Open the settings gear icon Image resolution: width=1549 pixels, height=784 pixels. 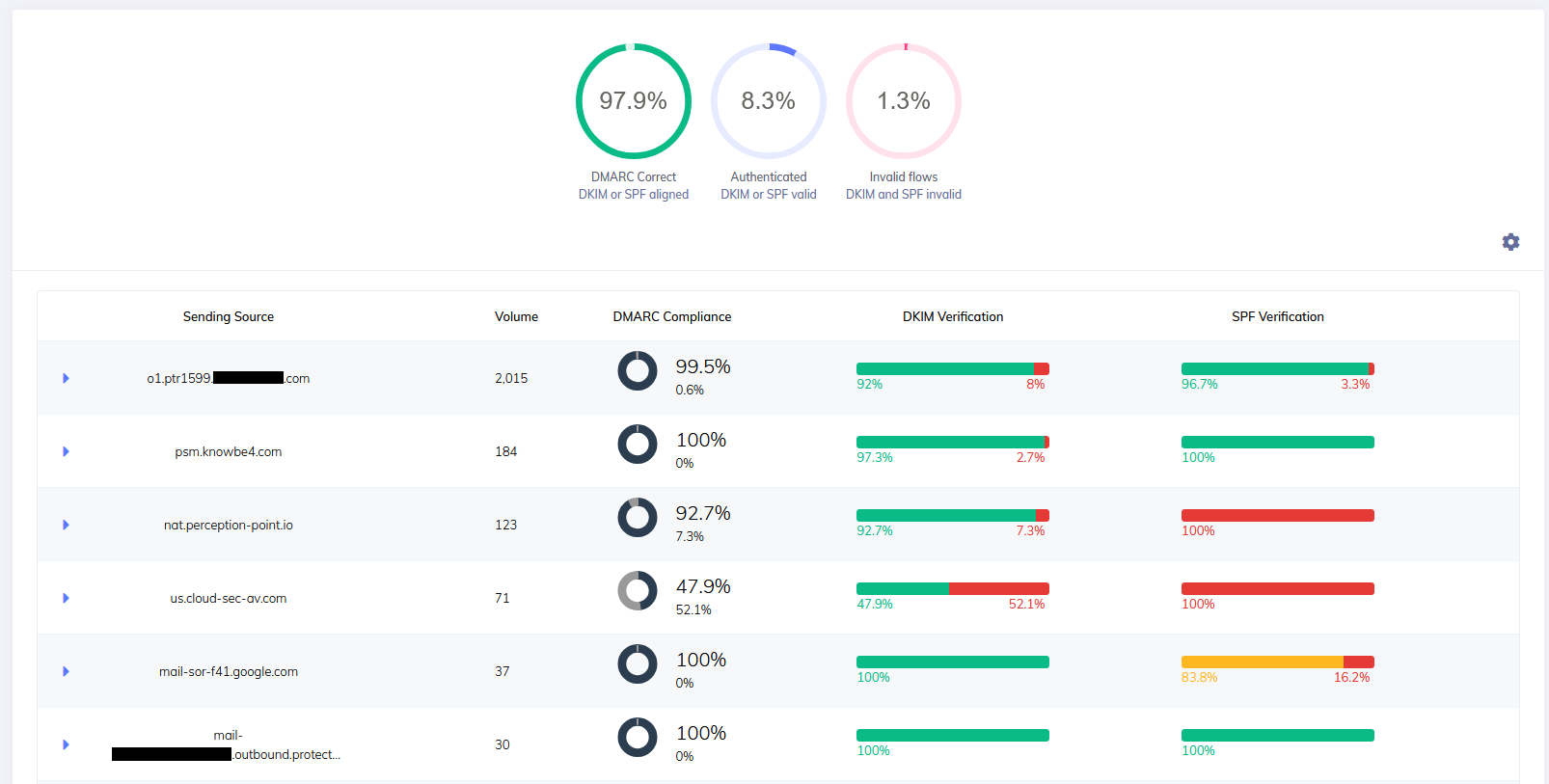coord(1510,242)
